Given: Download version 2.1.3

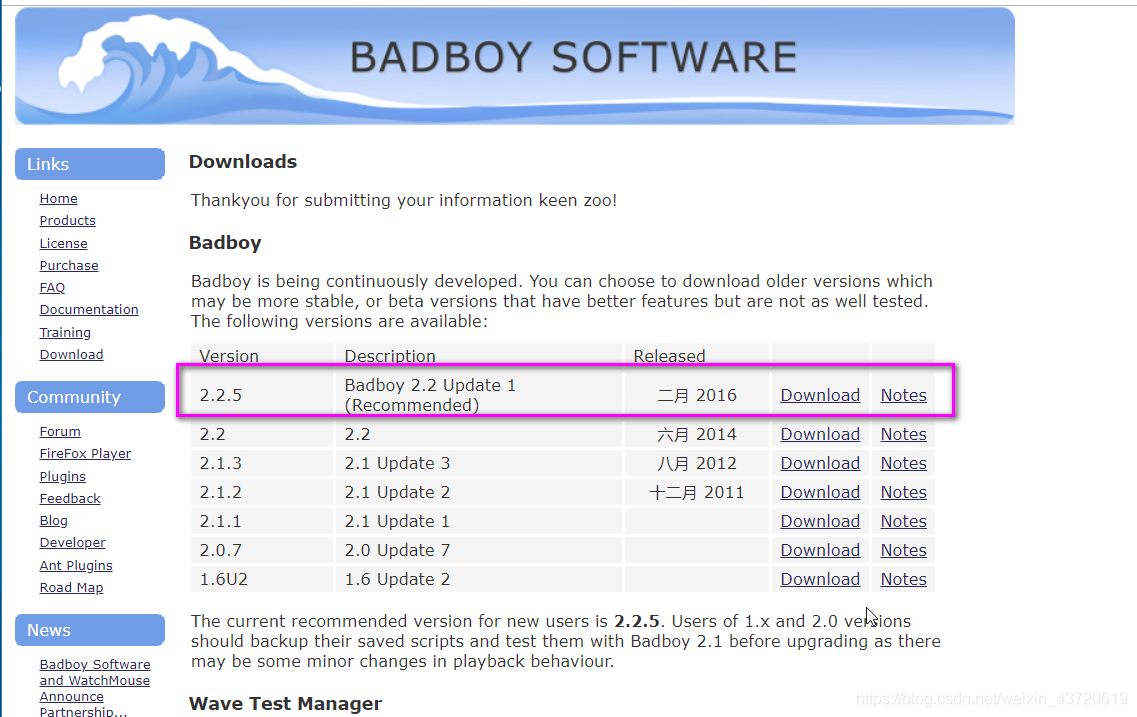Looking at the screenshot, I should [x=820, y=463].
